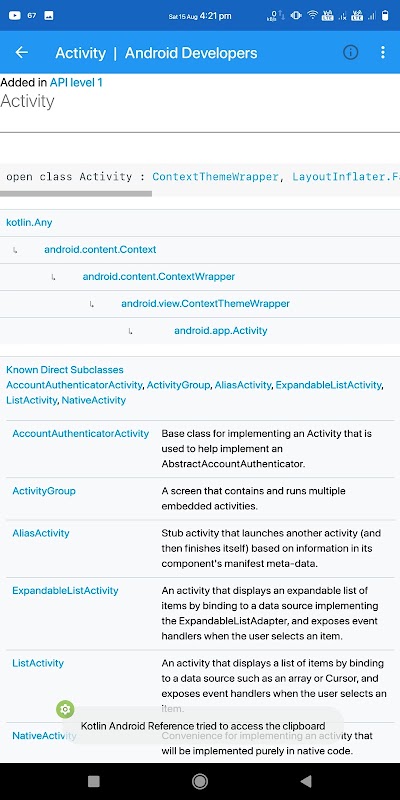The height and width of the screenshot is (800, 400).
Task: Open the API level 1 link
Action: (76, 82)
